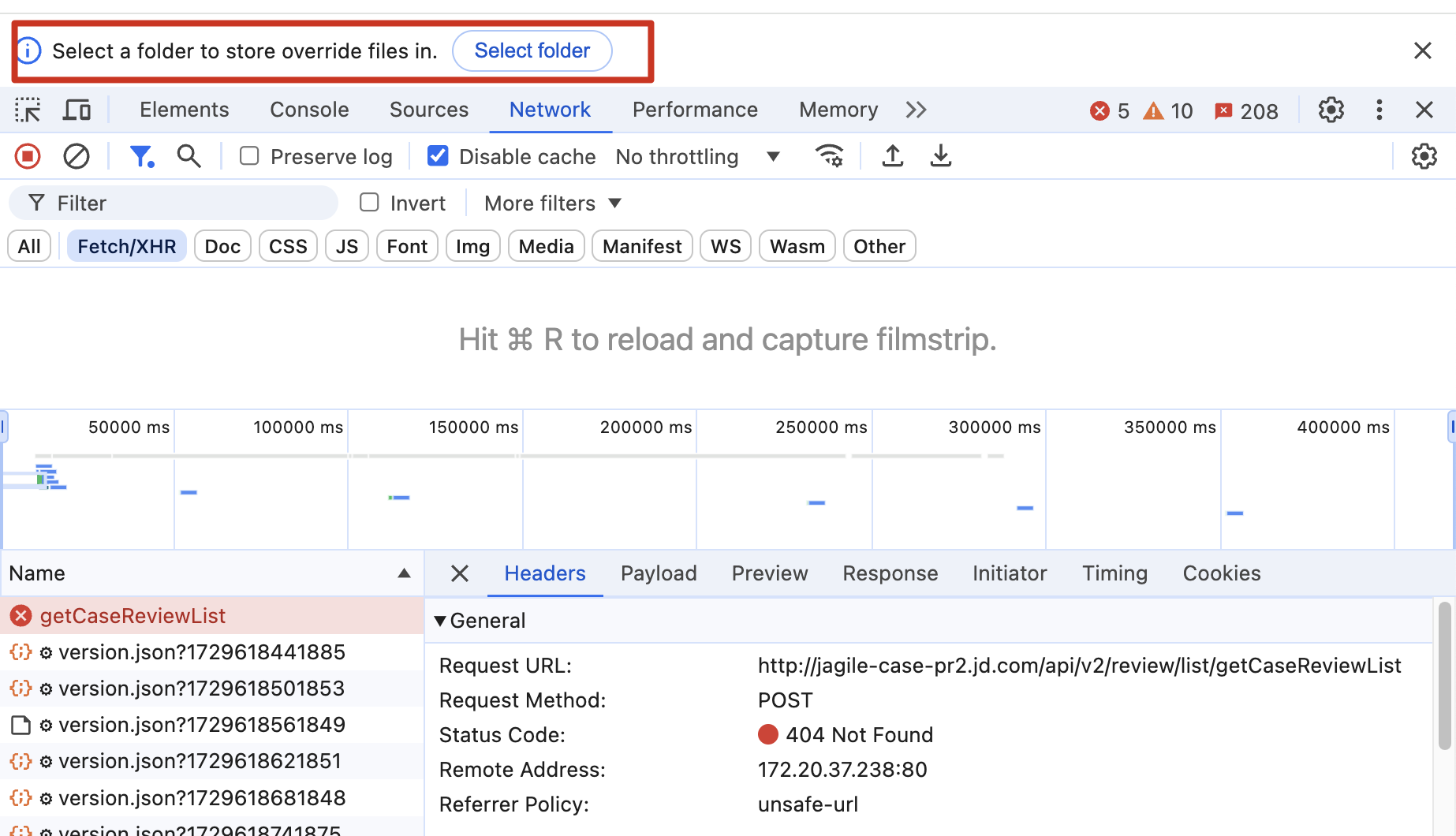Open the network search magnifier
1456x836 pixels.
189,156
